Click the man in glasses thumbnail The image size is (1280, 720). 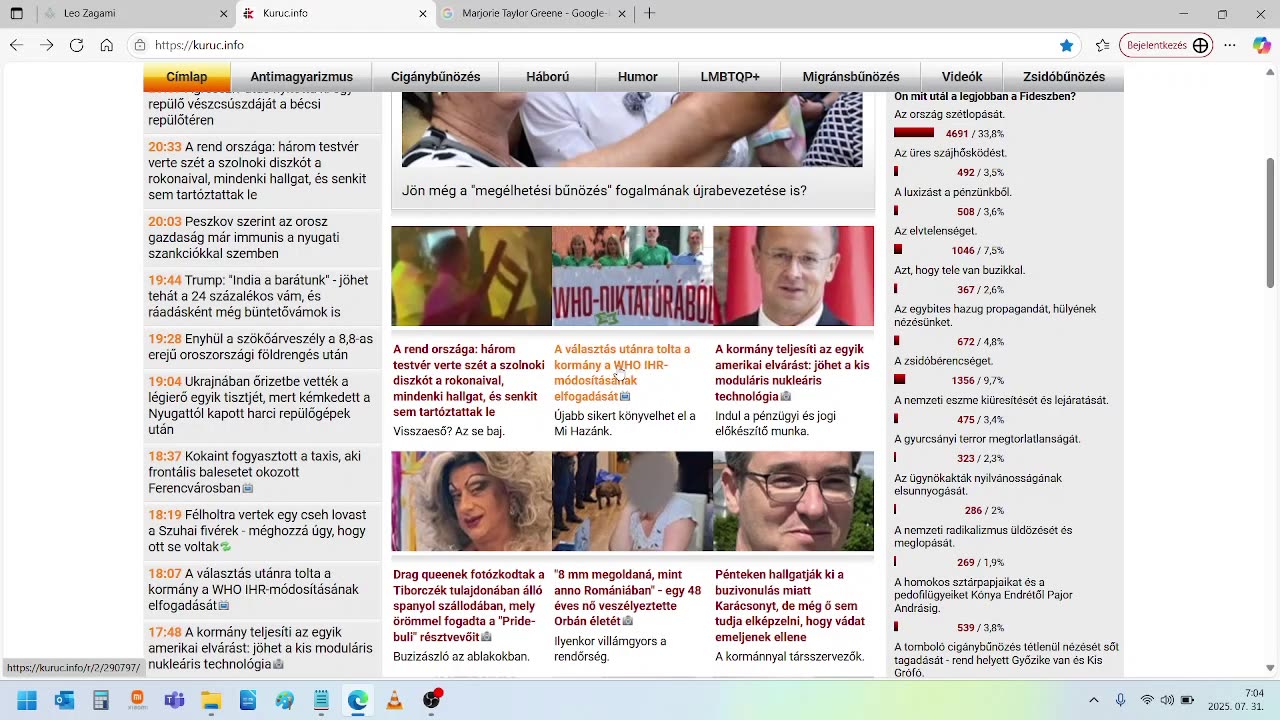coord(794,501)
